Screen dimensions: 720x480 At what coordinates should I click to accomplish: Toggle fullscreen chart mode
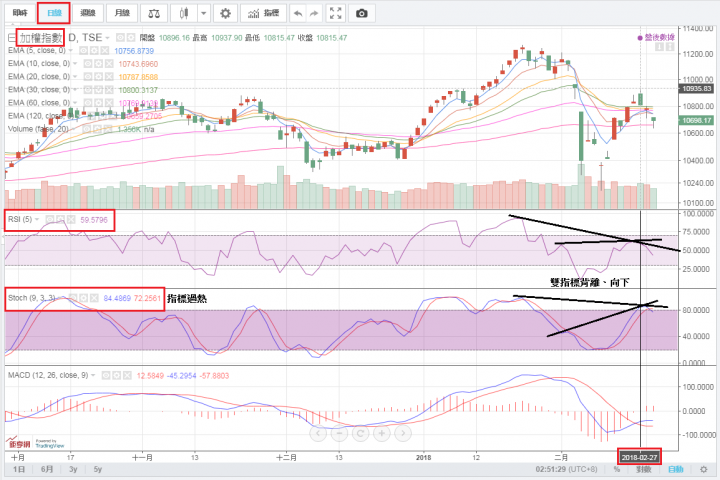(x=336, y=13)
